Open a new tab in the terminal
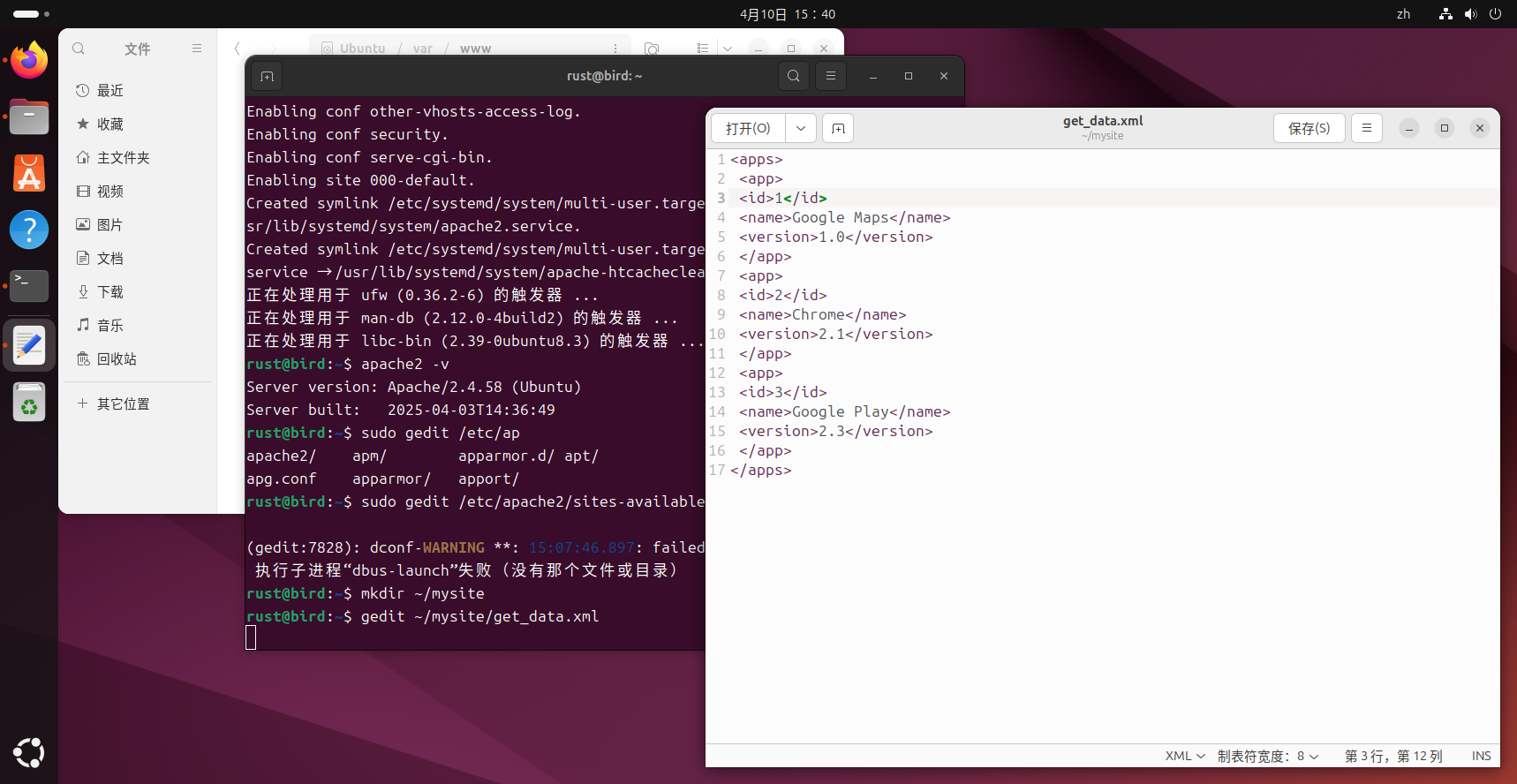Screen dimensions: 1517x784 [x=268, y=76]
